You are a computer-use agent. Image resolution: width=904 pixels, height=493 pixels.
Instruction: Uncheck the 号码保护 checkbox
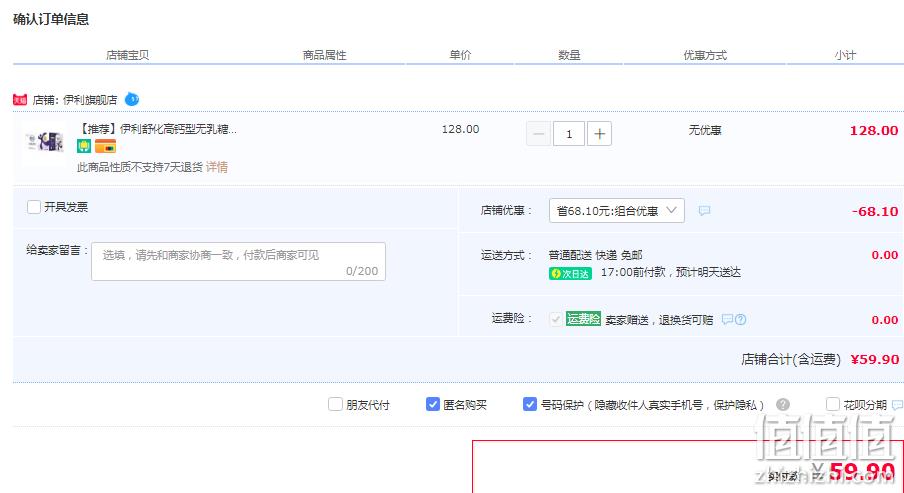pyautogui.click(x=530, y=404)
